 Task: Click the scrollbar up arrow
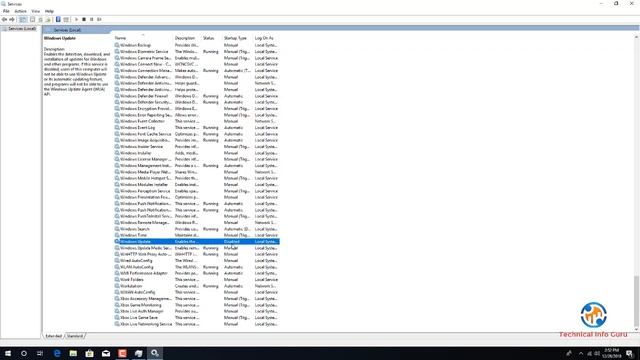coord(636,38)
